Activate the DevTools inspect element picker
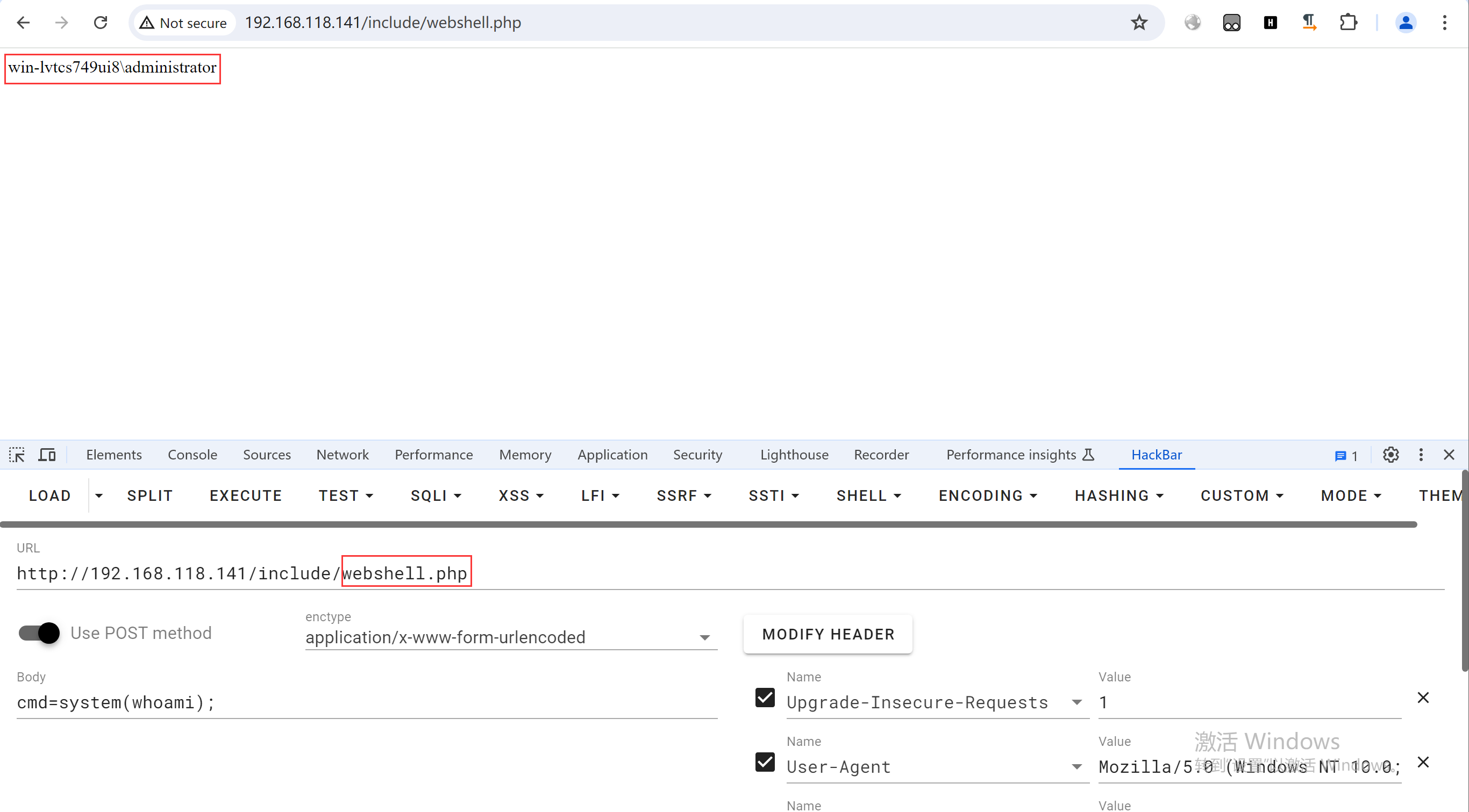Screen dimensions: 1469x812 pyautogui.click(x=17, y=455)
